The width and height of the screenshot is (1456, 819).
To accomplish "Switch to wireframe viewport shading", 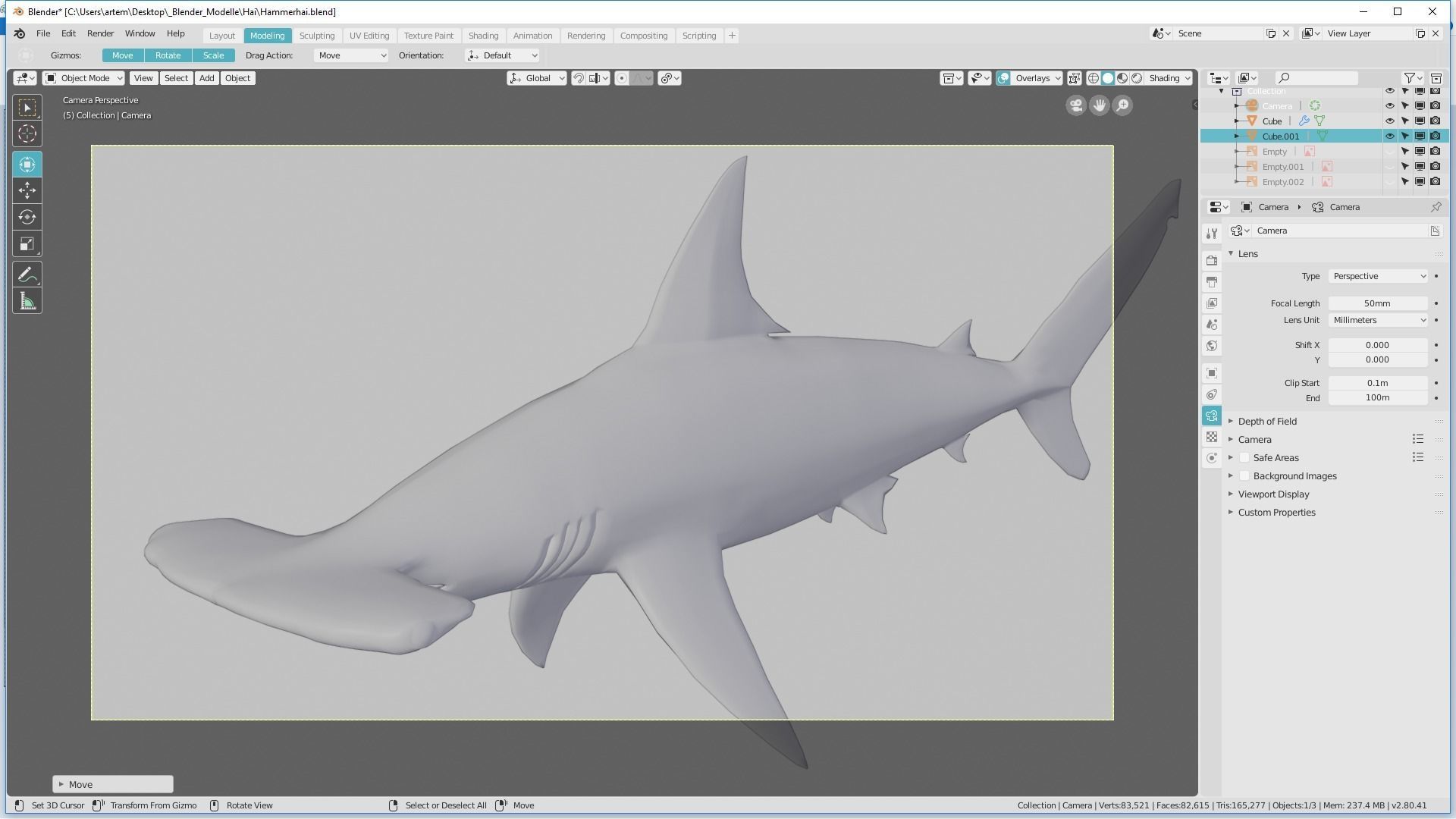I will pyautogui.click(x=1093, y=78).
